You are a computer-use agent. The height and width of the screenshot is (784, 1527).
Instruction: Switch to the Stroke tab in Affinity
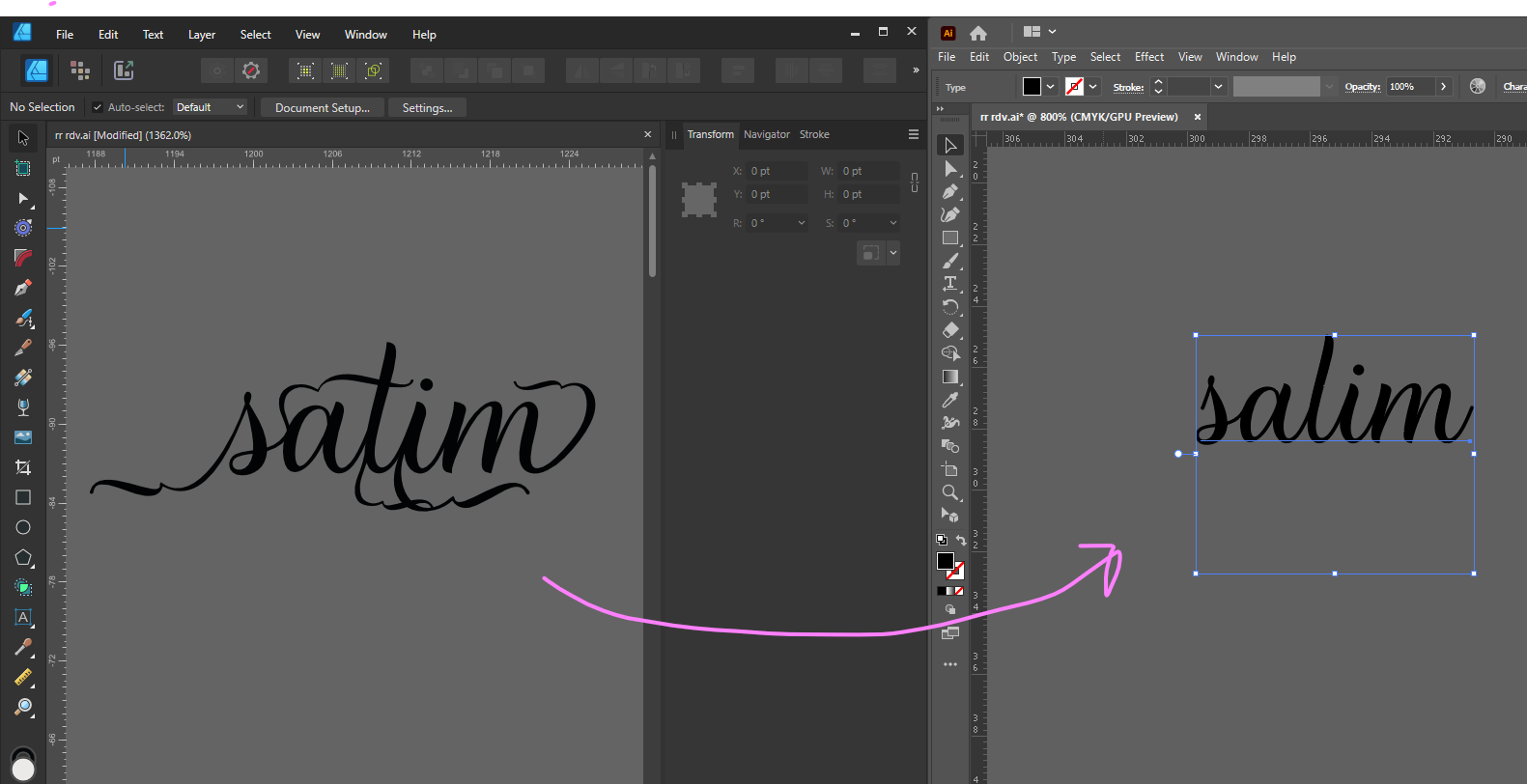[x=814, y=134]
